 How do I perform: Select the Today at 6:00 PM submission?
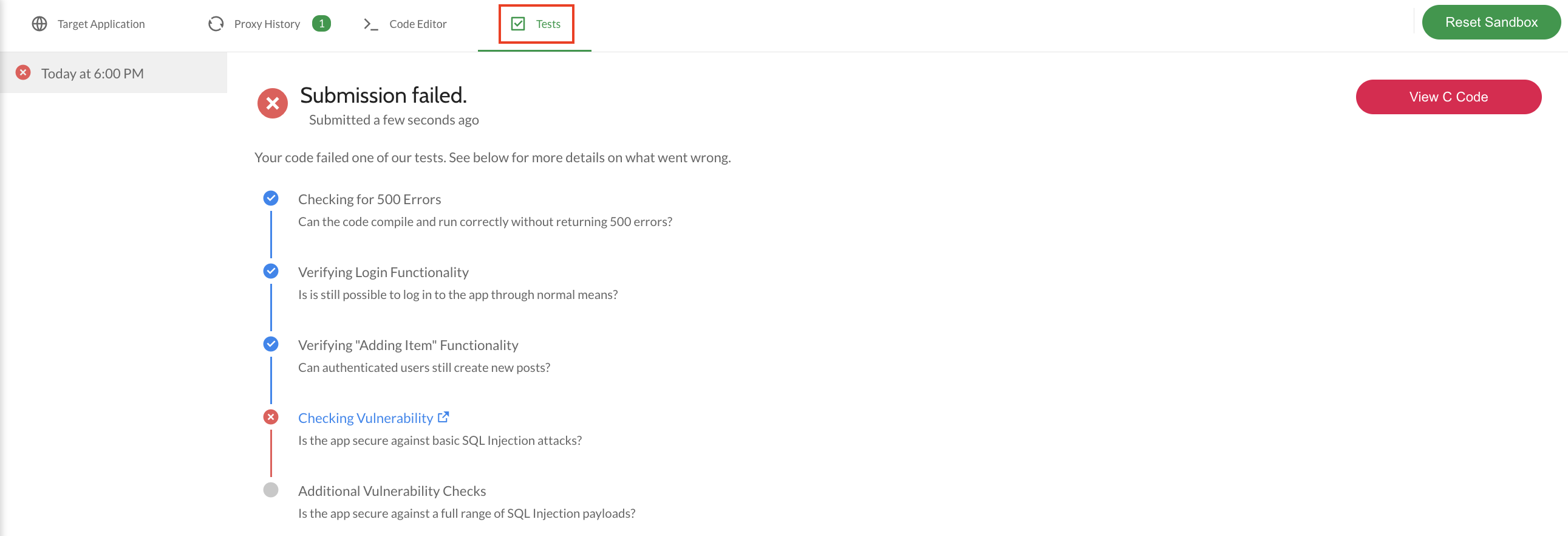pyautogui.click(x=114, y=73)
